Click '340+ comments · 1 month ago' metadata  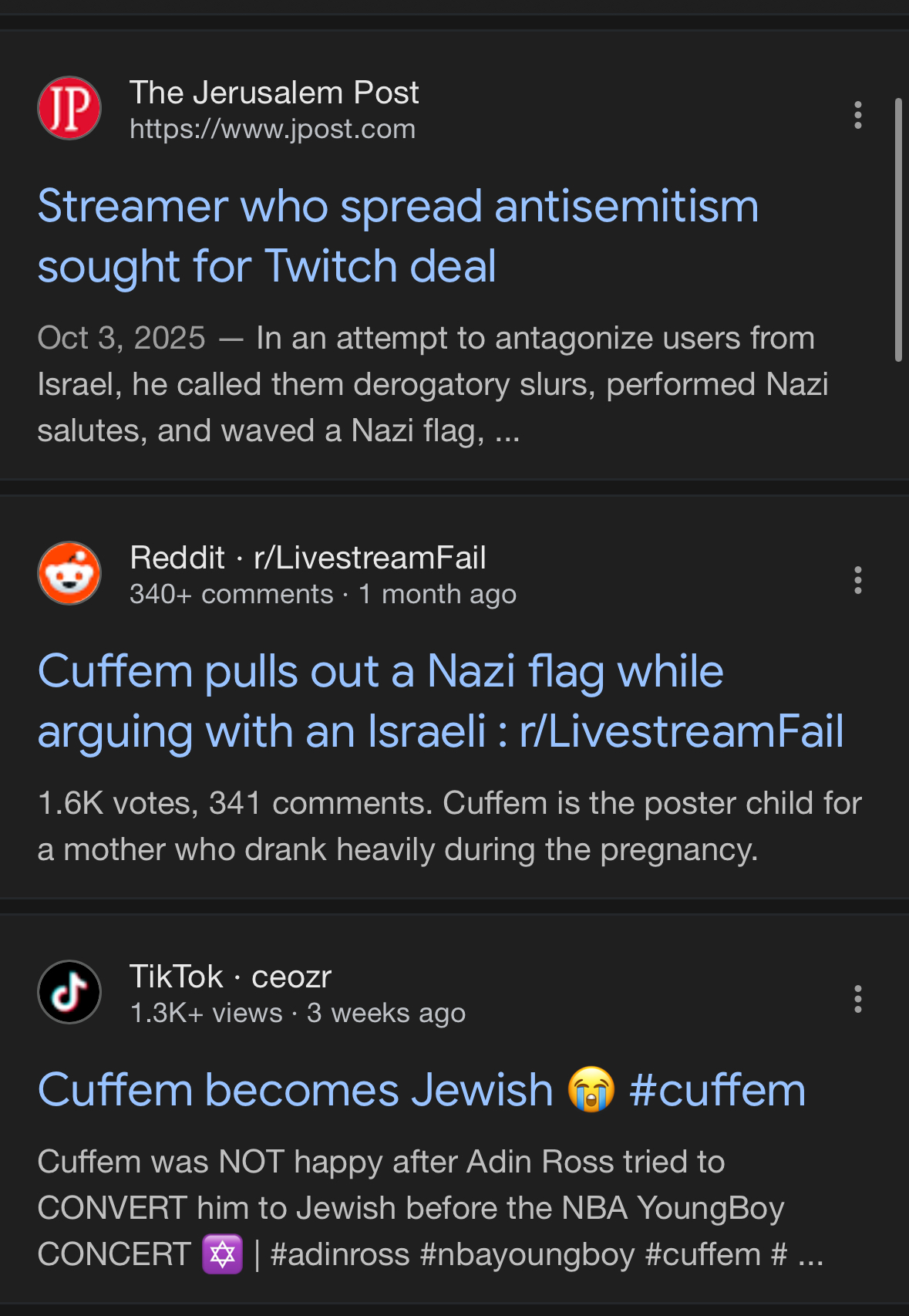pos(322,594)
